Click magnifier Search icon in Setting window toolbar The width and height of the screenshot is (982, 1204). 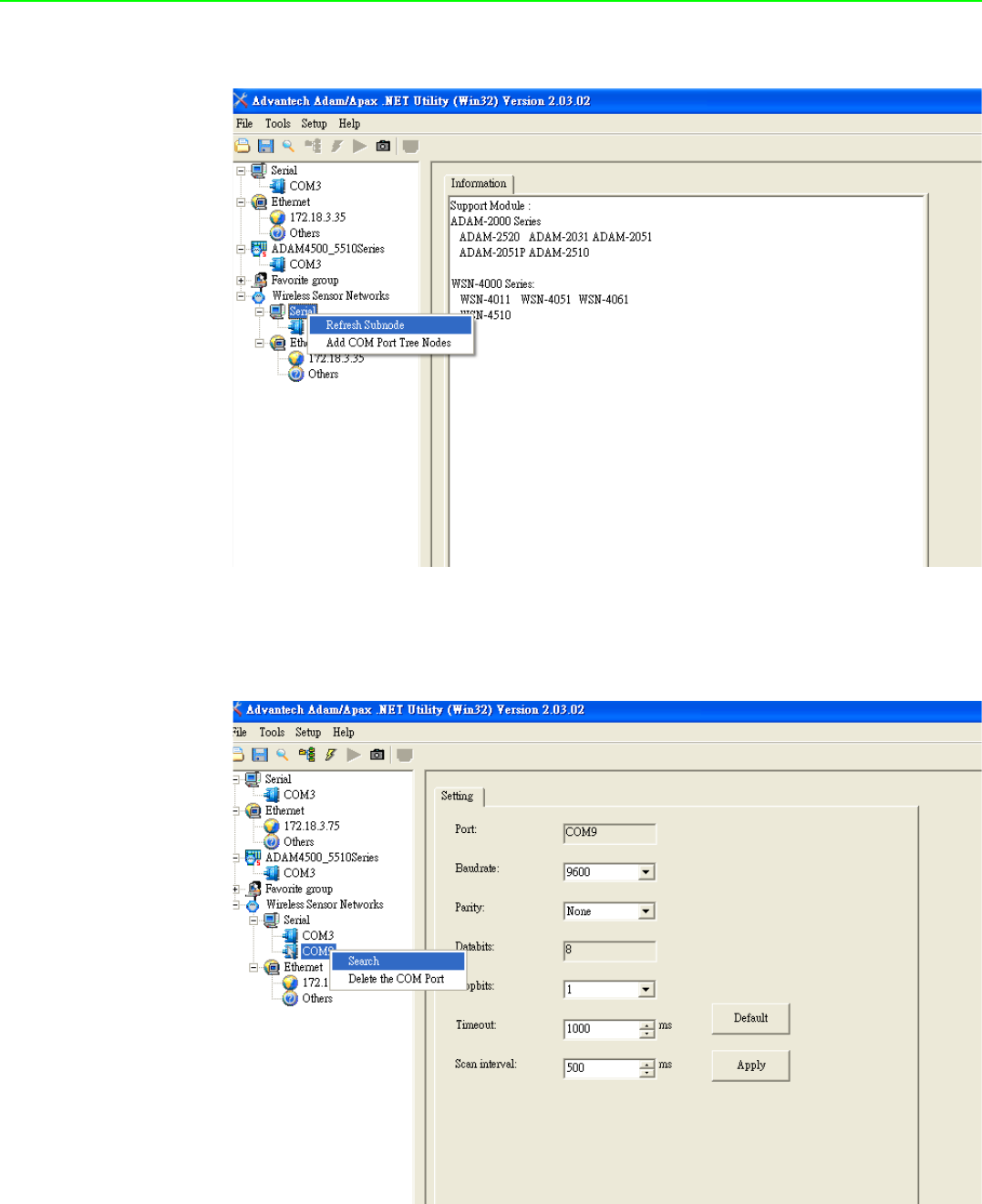point(283,755)
